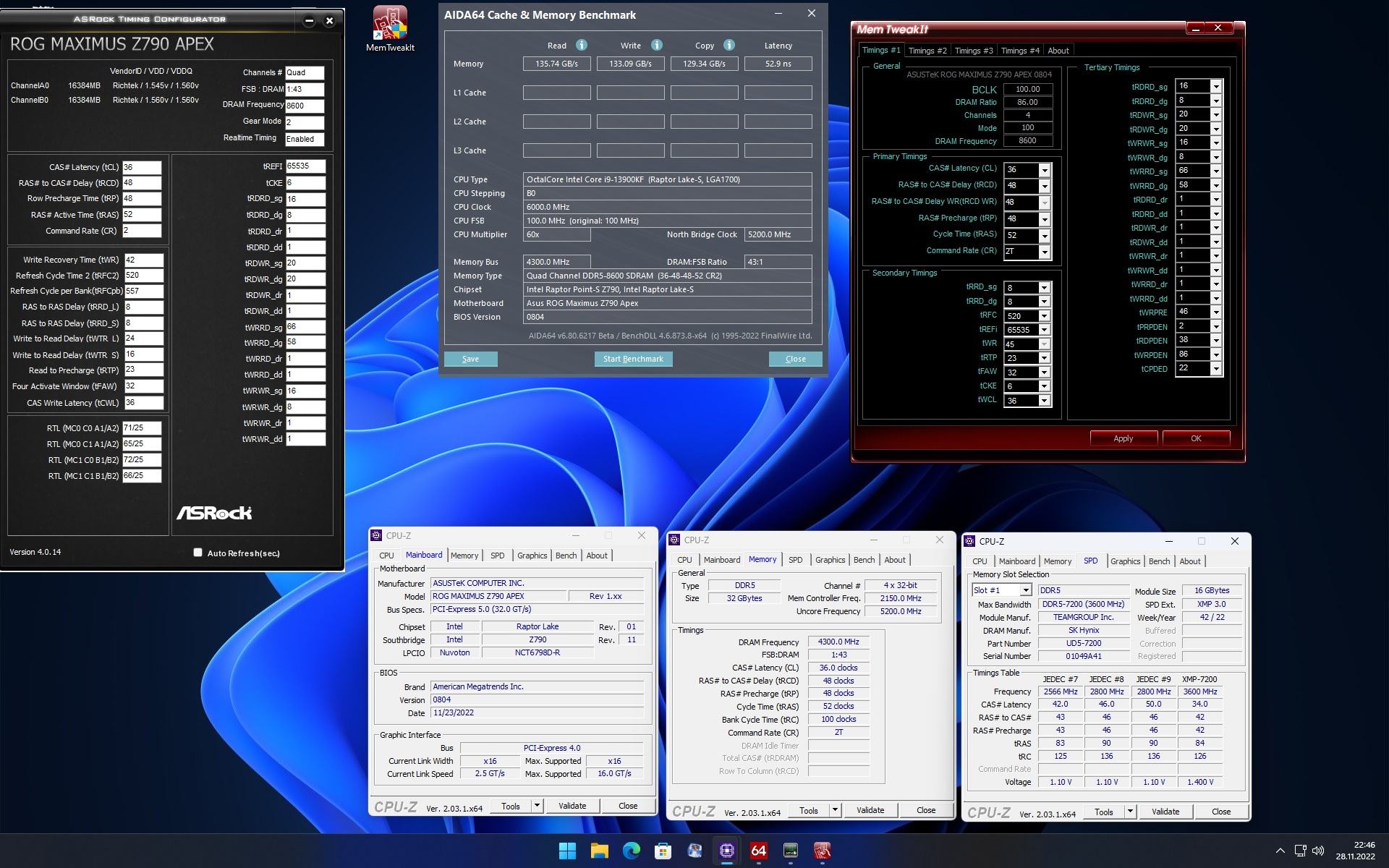The height and width of the screenshot is (868, 1389).
Task: Minimize the AIDA64 benchmark window
Action: 778,14
